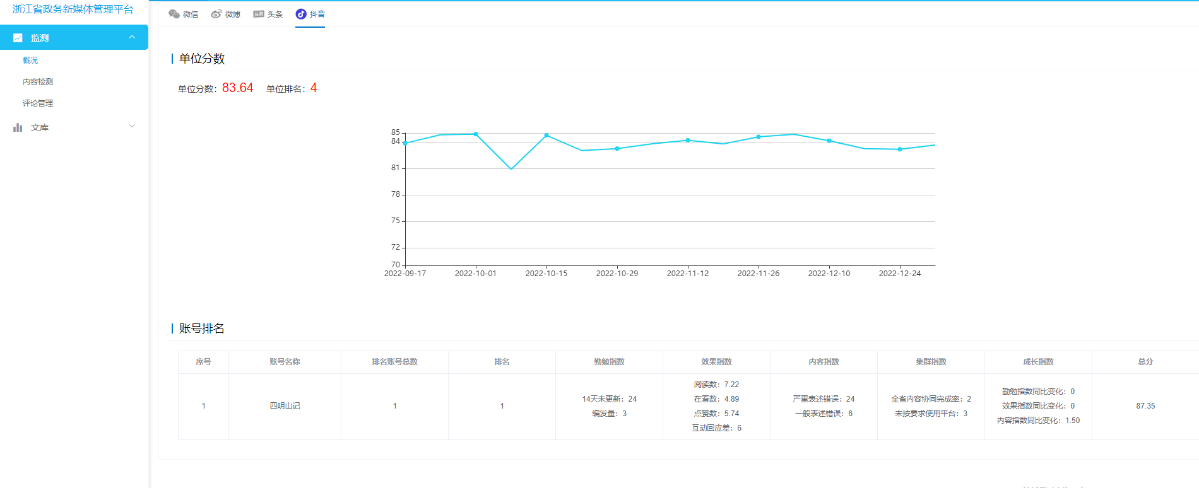Click the line-chart icon beside 监测
This screenshot has height=488, width=1199.
[18, 37]
